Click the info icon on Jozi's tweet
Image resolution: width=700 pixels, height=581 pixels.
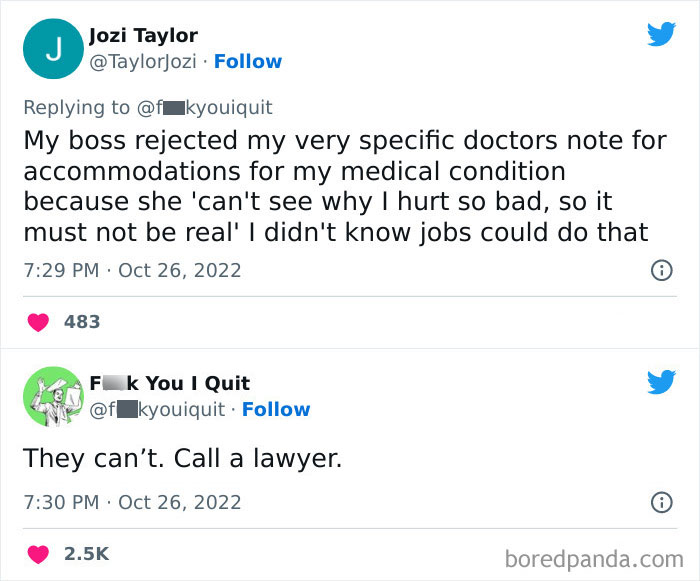[x=661, y=270]
